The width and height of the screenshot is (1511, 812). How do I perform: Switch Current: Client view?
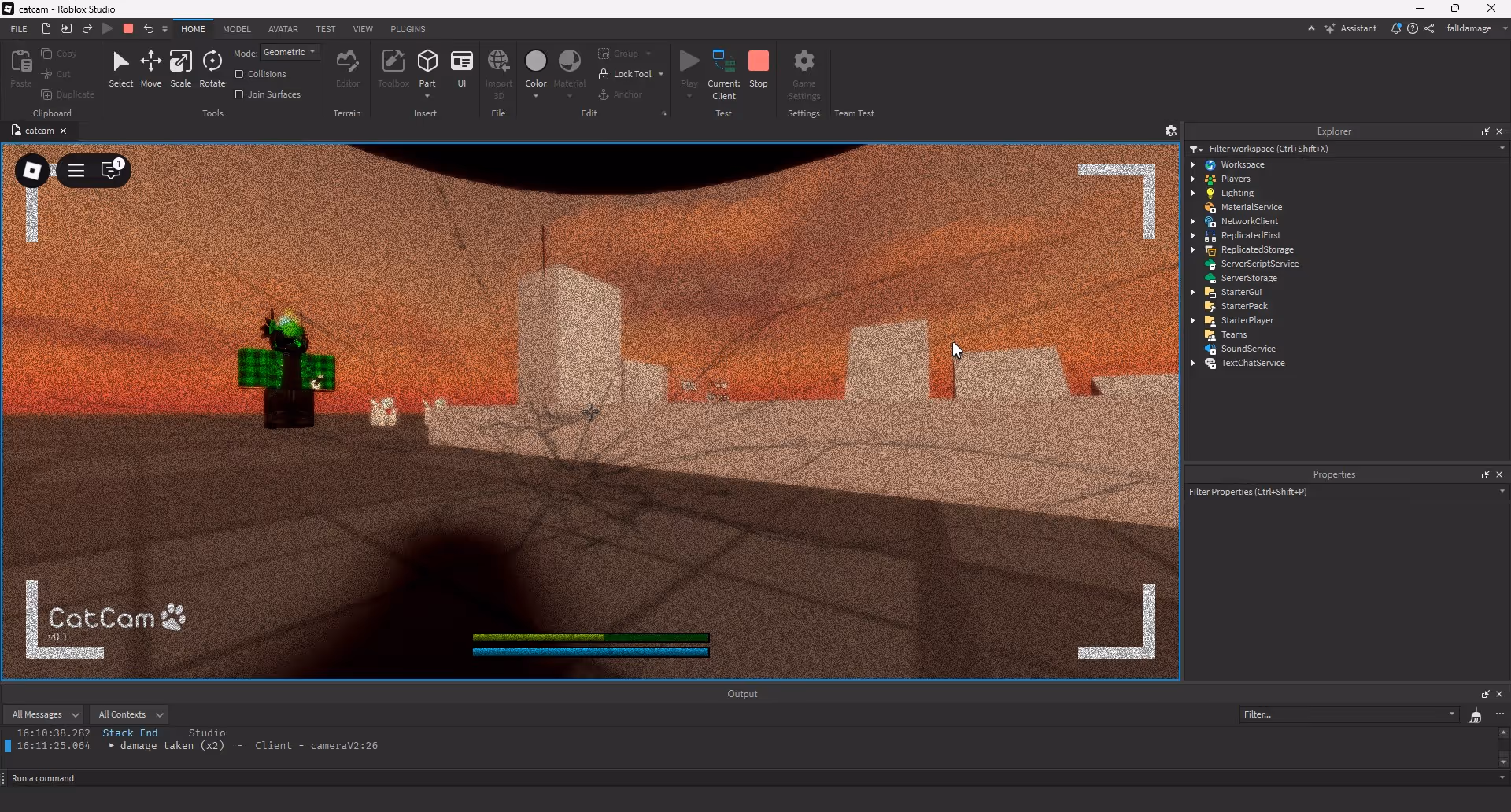[724, 74]
